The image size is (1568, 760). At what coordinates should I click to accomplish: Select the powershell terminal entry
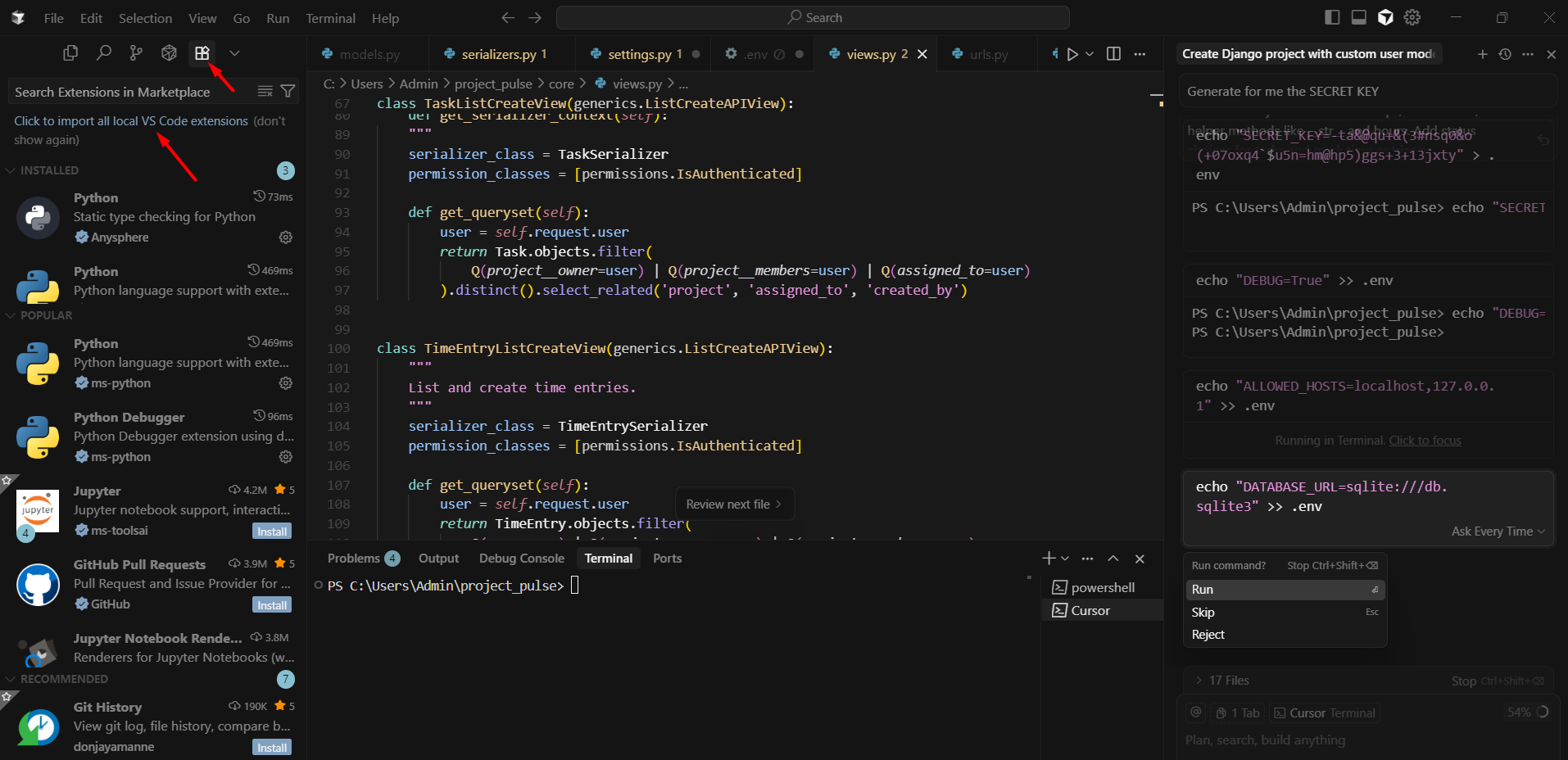pos(1102,588)
